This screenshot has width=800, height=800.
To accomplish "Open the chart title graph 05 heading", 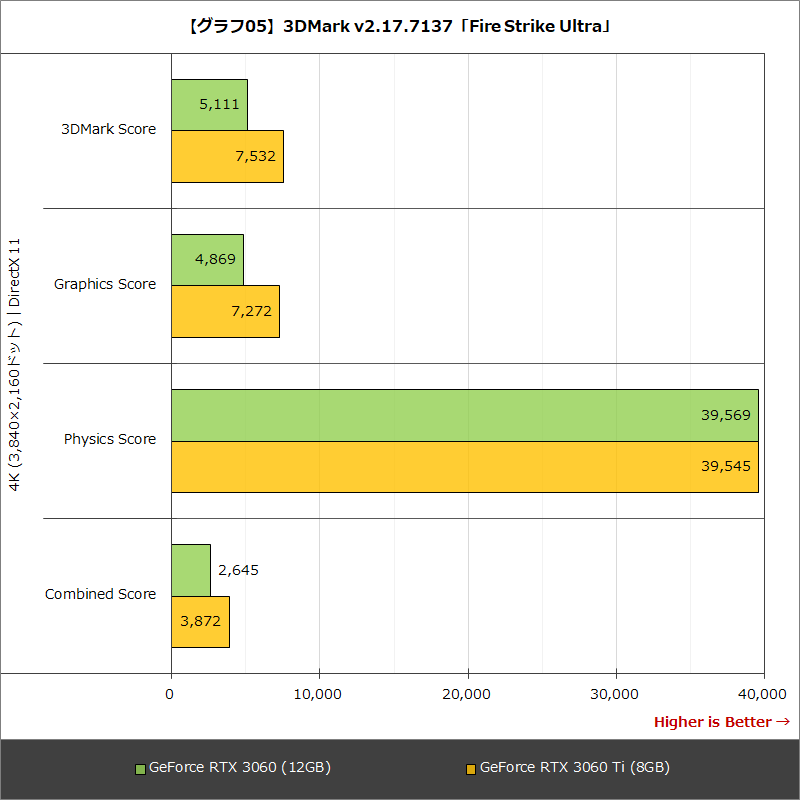I will click(x=400, y=26).
